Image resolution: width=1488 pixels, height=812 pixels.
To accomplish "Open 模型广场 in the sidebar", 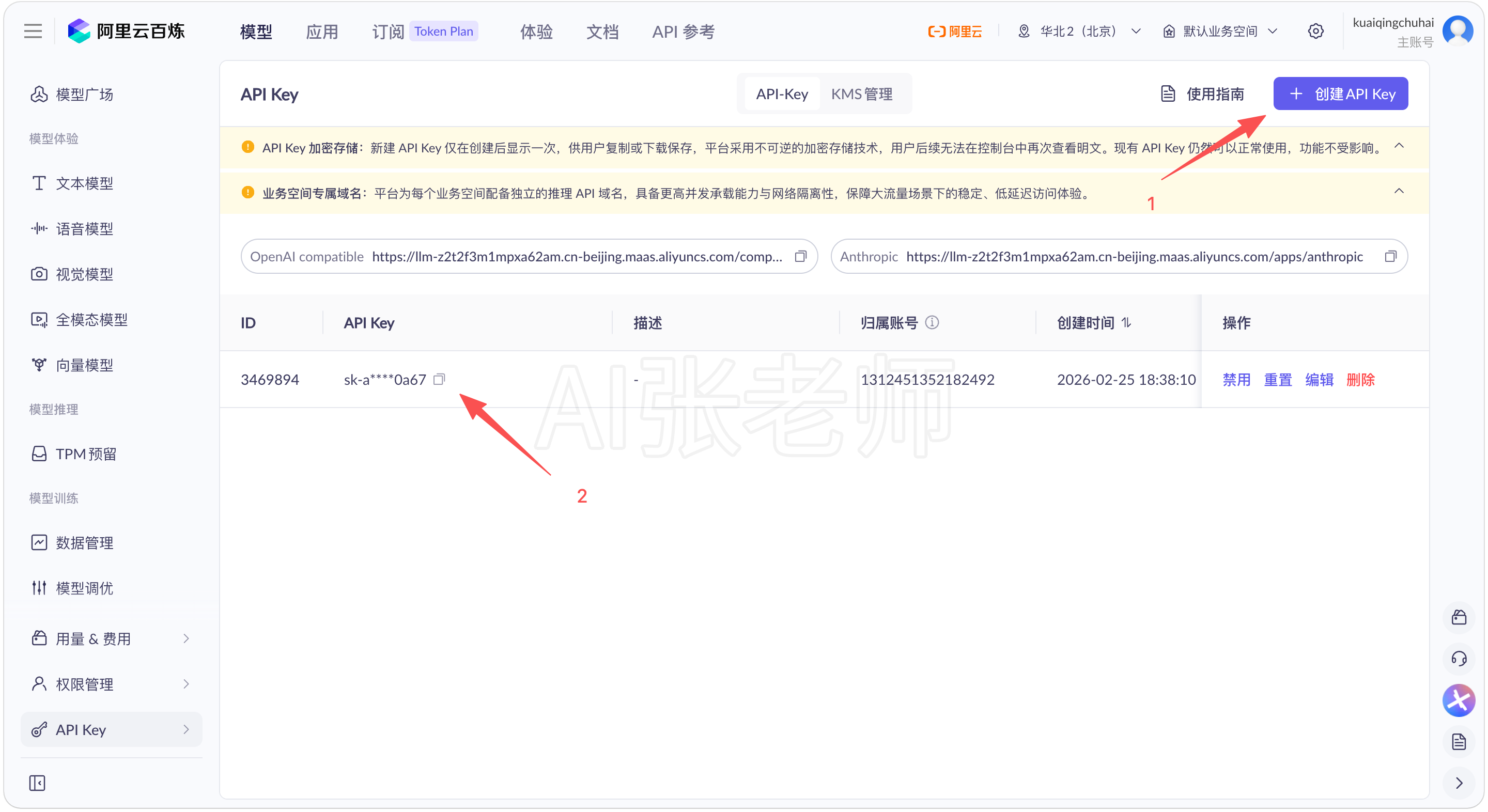I will click(111, 94).
